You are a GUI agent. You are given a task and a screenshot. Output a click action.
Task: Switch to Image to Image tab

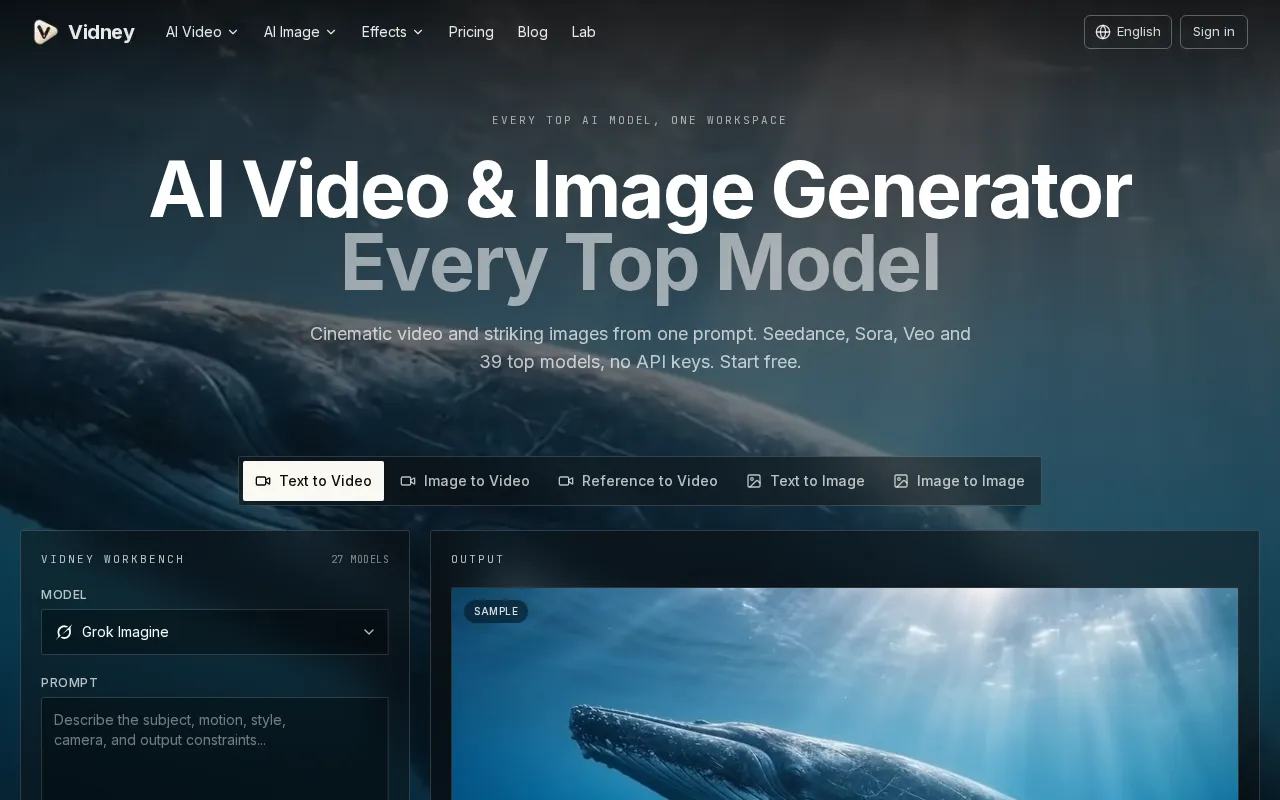(x=959, y=481)
